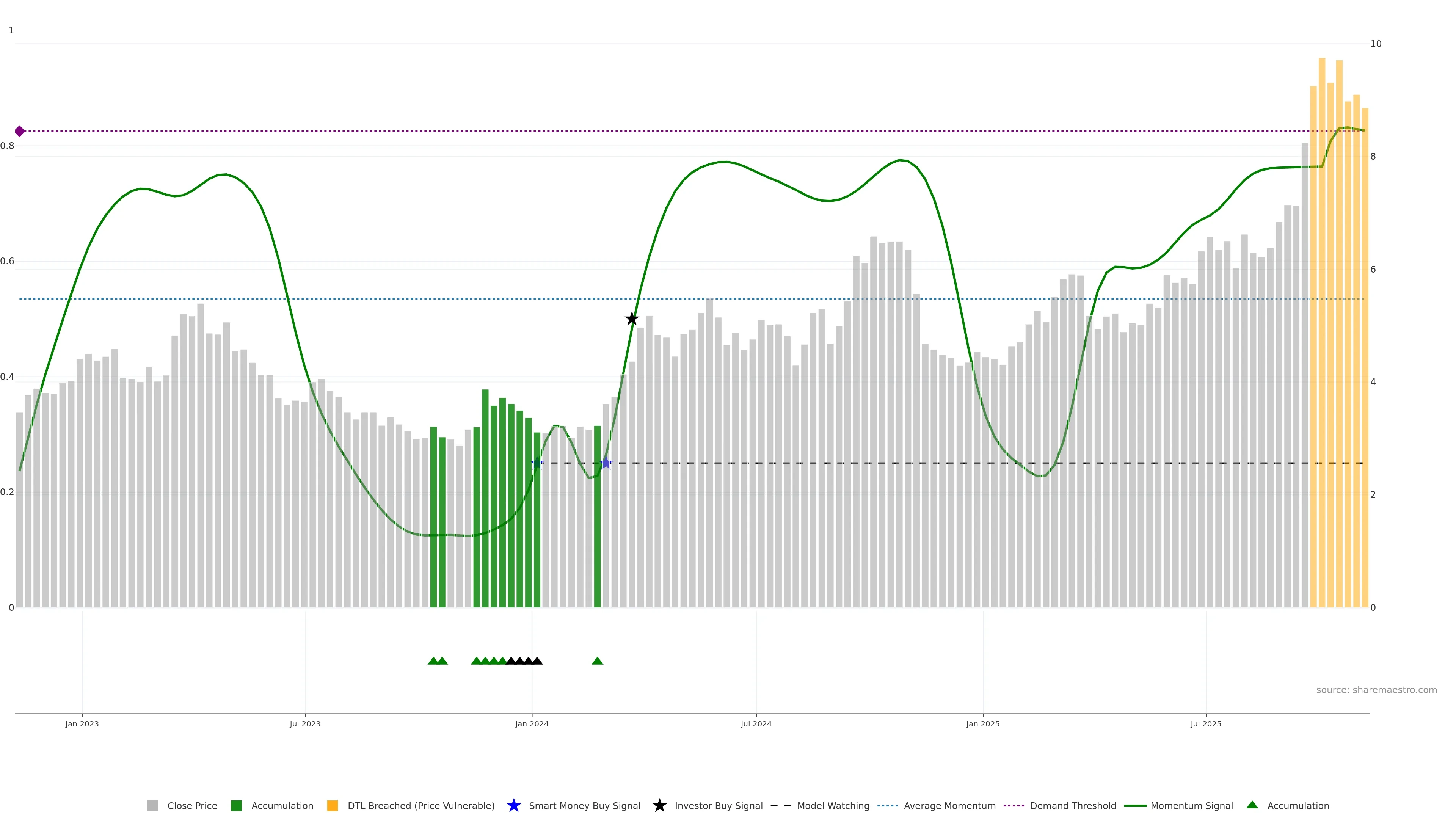Click the Jan 2025 axis label
Image resolution: width=1456 pixels, height=819 pixels.
(x=982, y=724)
